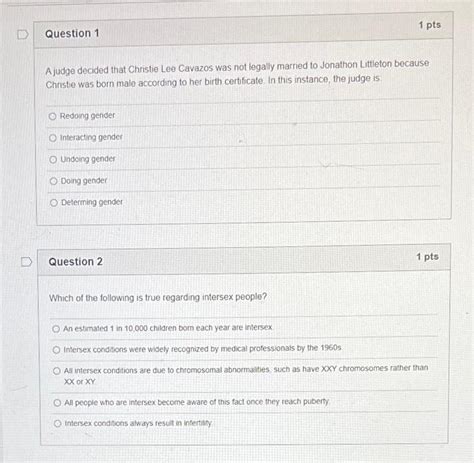
Task: Select the 'Undoing gender' radio option
Action: (53, 160)
